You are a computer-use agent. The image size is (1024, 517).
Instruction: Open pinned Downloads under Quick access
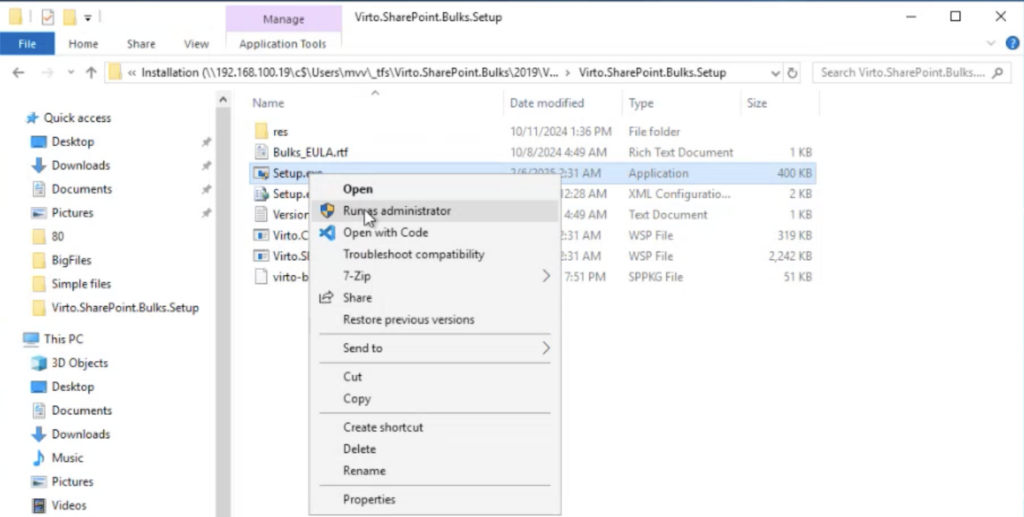point(80,165)
